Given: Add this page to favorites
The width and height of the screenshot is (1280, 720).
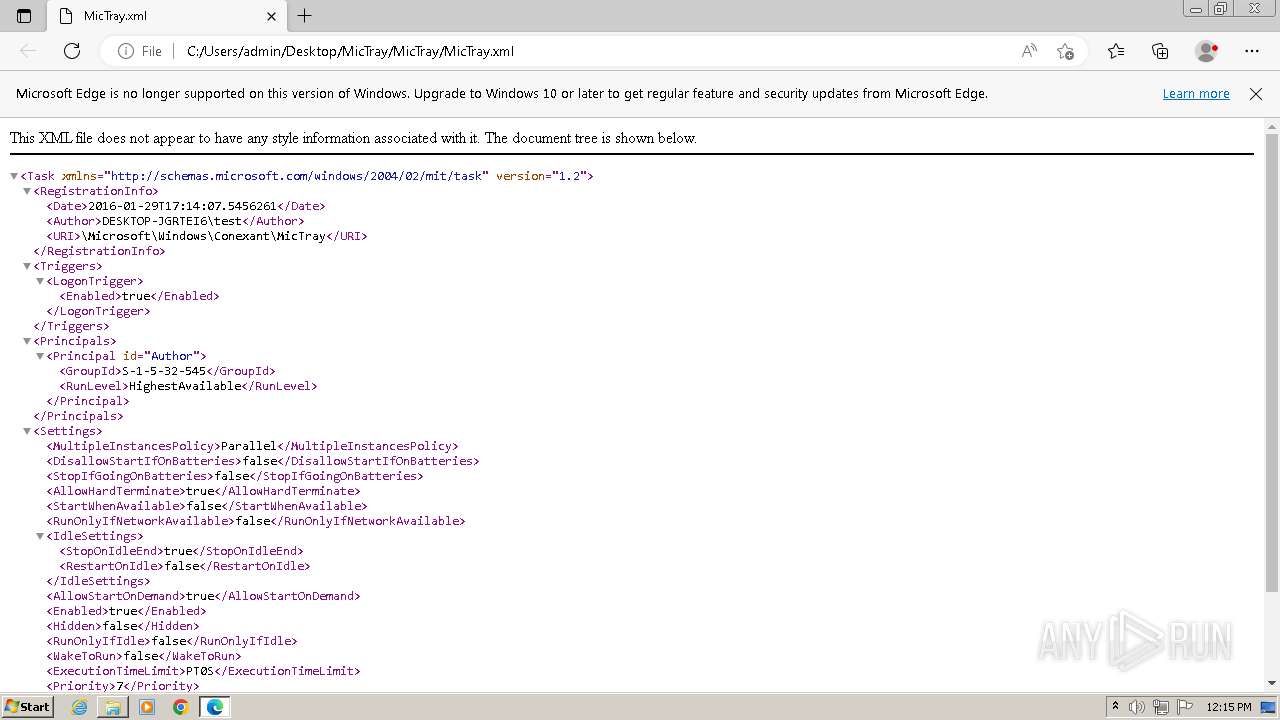Looking at the screenshot, I should pyautogui.click(x=1065, y=51).
